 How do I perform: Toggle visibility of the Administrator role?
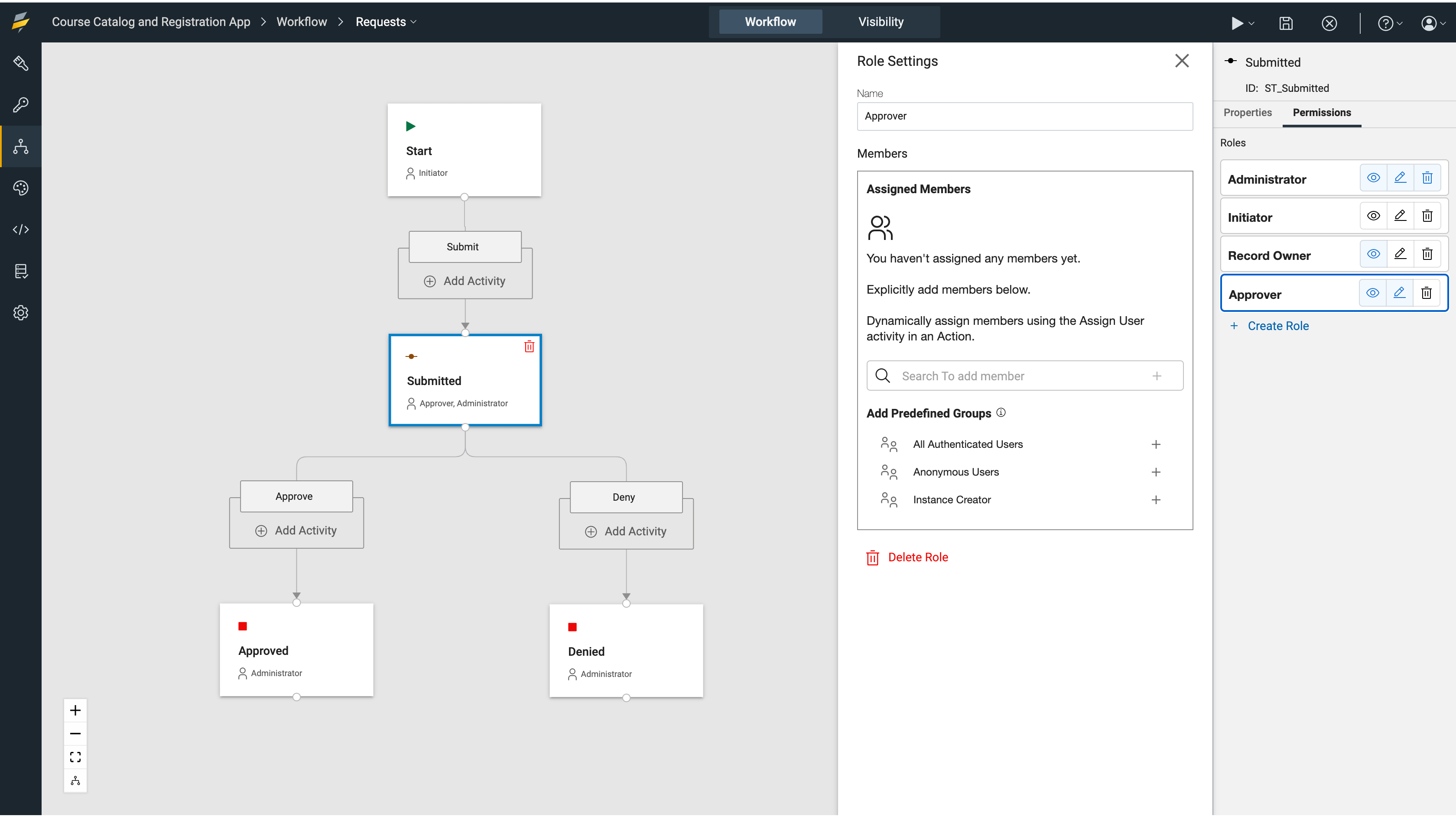(x=1374, y=177)
